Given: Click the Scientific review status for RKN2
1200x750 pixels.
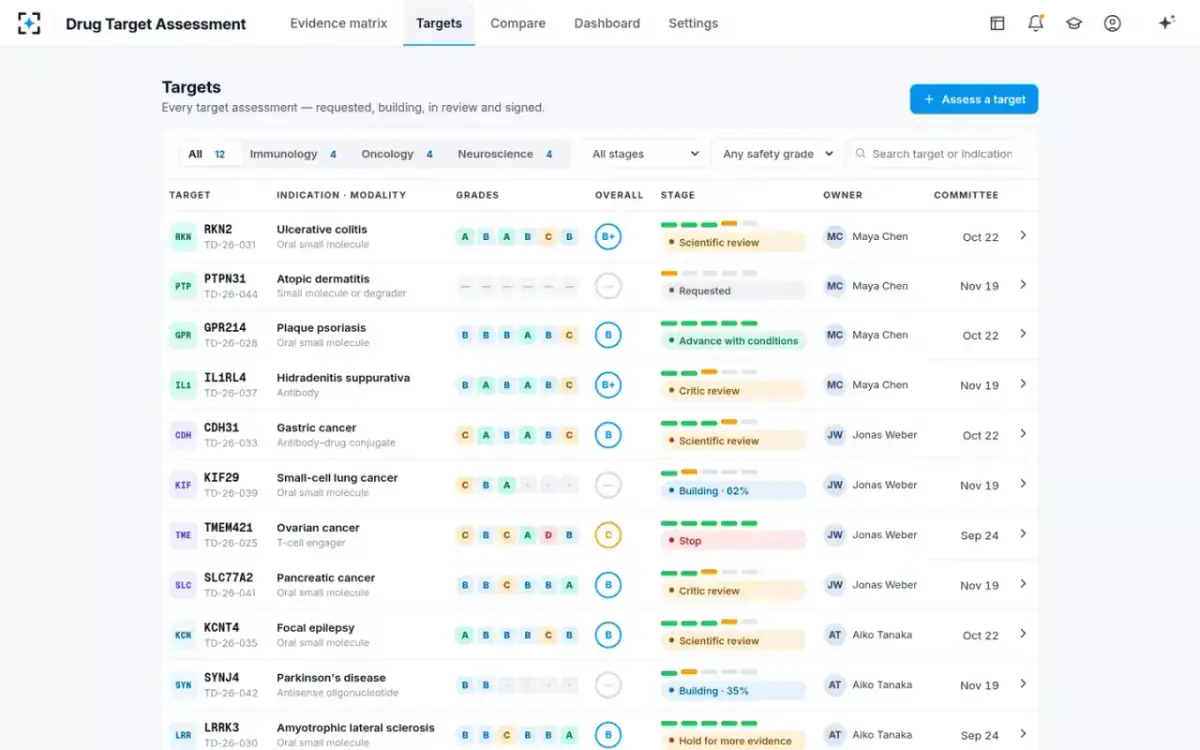Looking at the screenshot, I should 733,242.
